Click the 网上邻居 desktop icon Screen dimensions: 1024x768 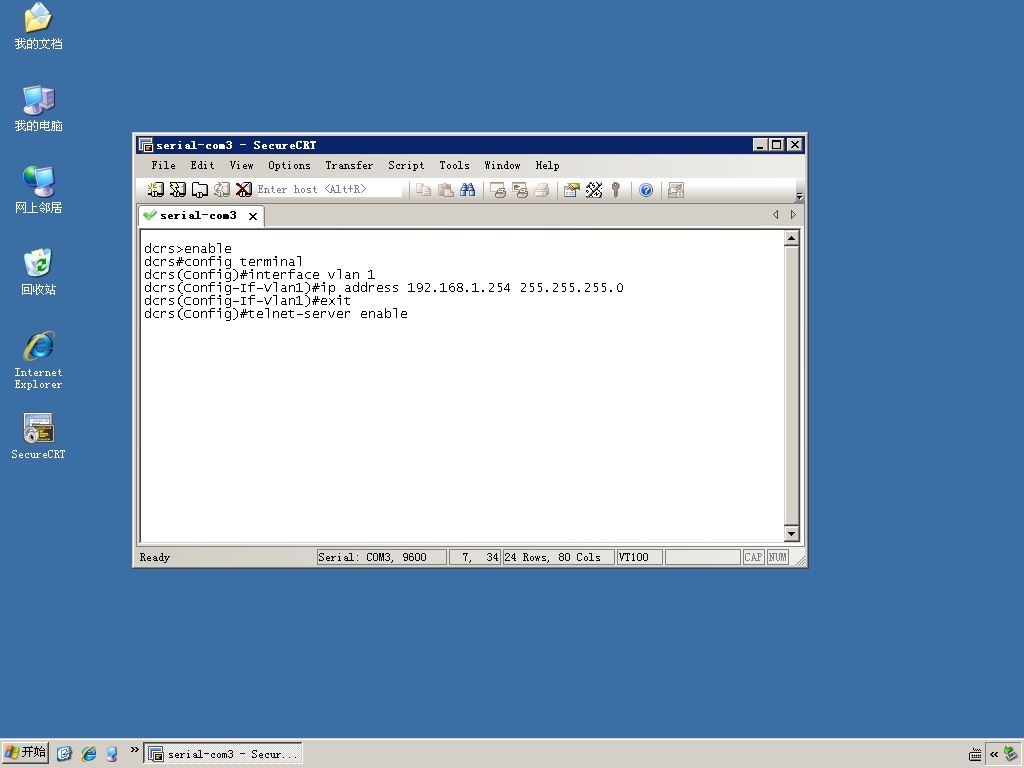(38, 190)
